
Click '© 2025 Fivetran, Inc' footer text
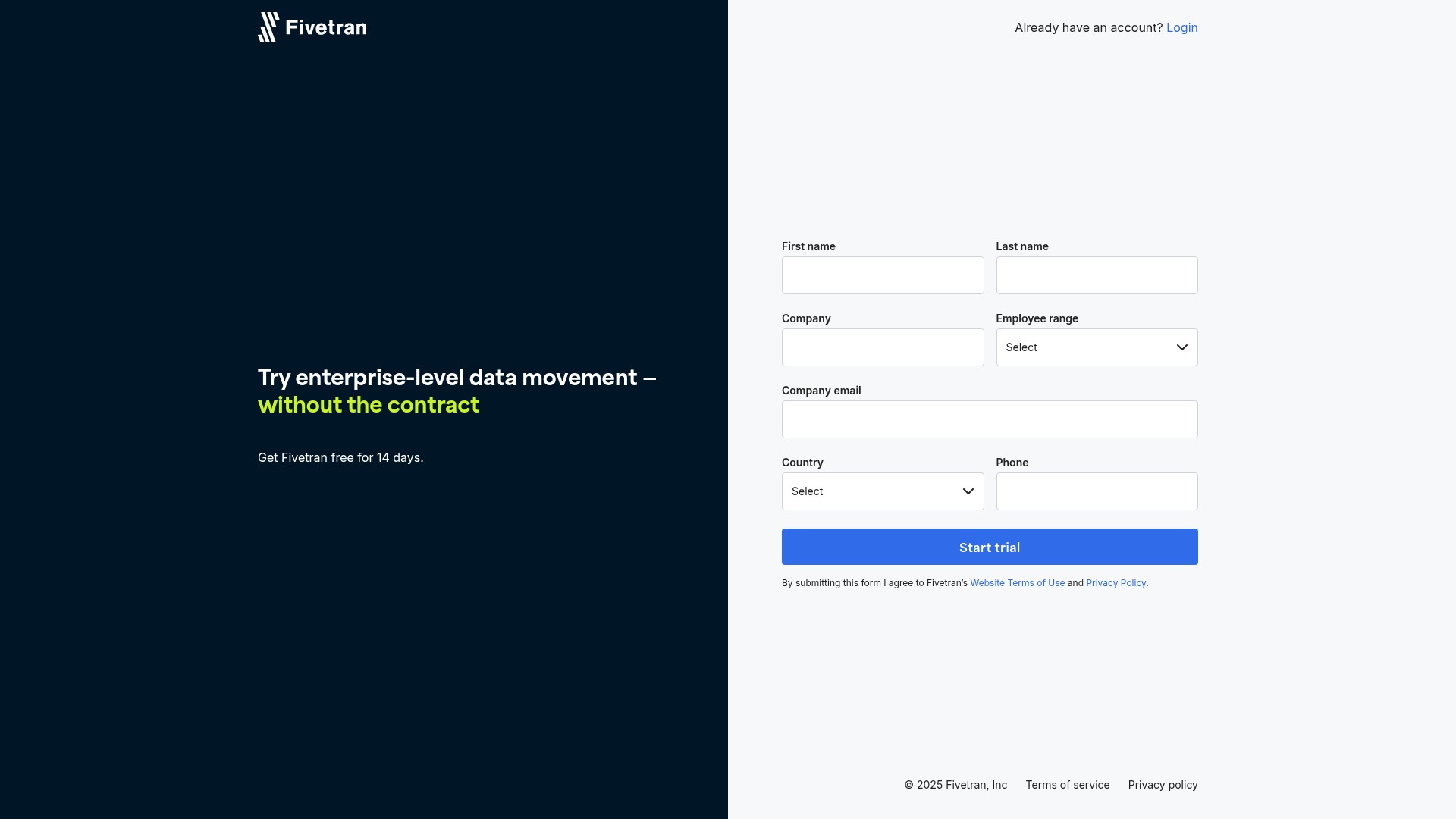[x=955, y=785]
